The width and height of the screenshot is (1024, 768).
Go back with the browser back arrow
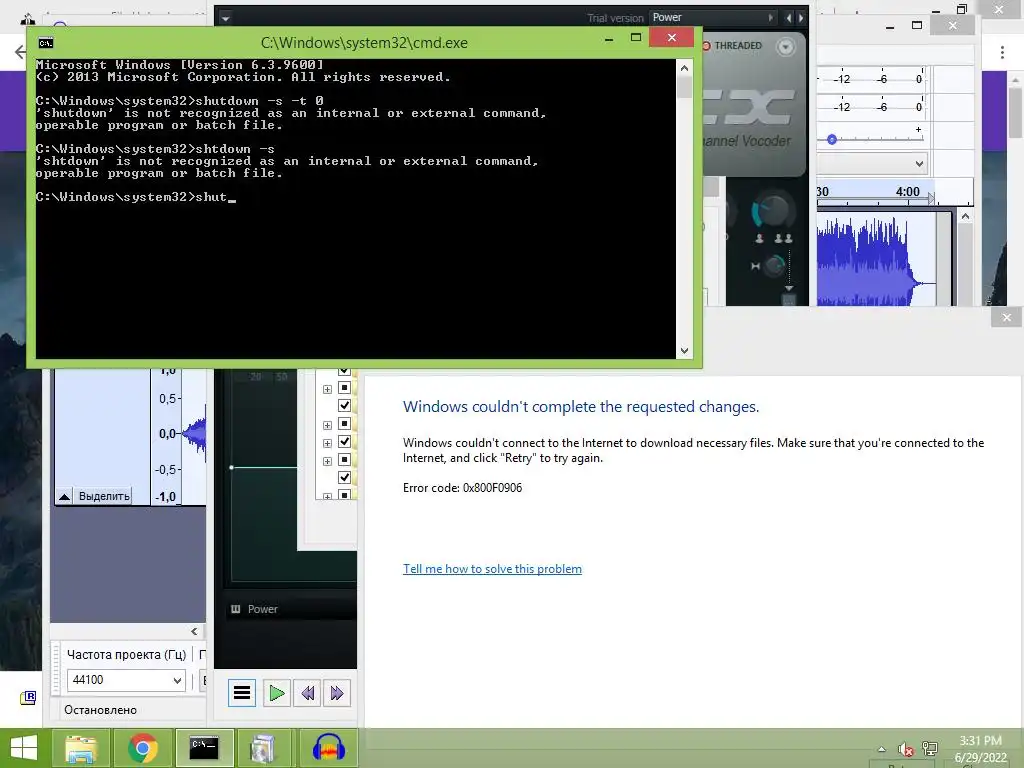pos(20,52)
